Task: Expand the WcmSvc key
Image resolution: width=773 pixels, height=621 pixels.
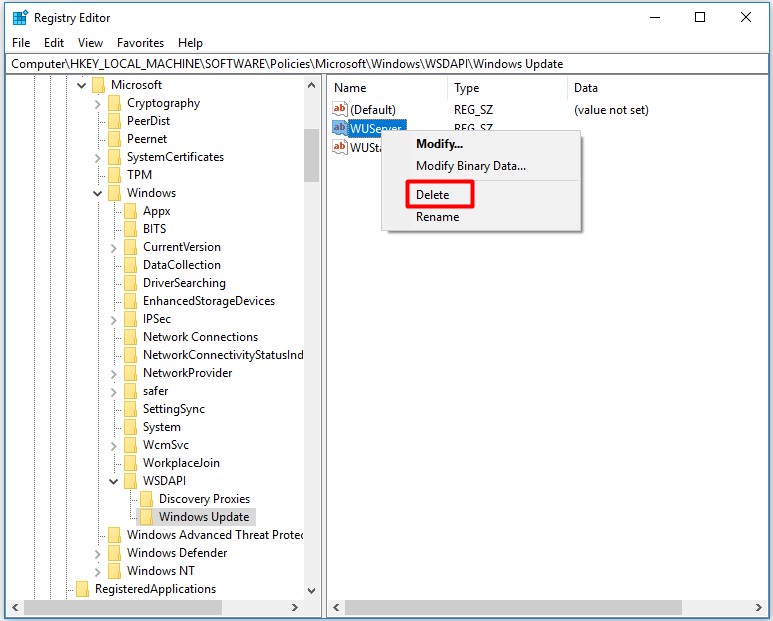Action: coord(114,446)
